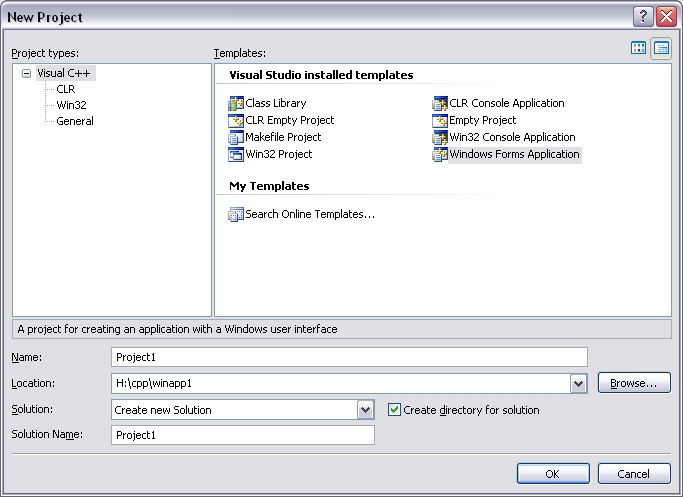Select the Class Library template icon
This screenshot has height=497, width=683.
(x=237, y=103)
